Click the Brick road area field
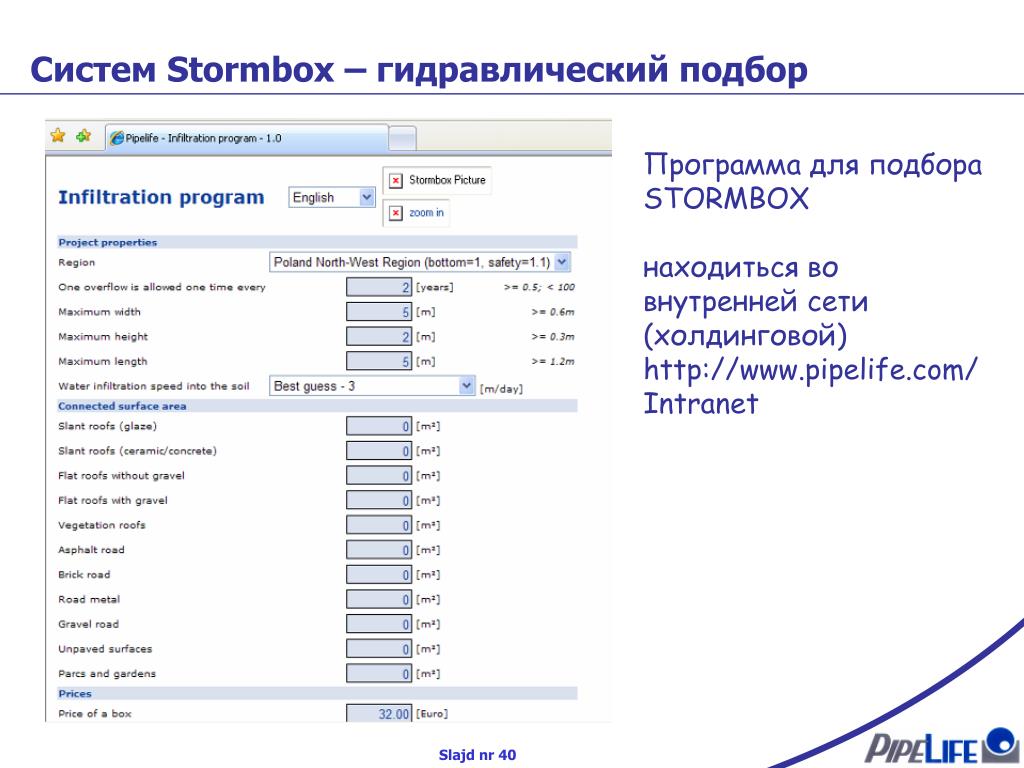1024x768 pixels. point(379,575)
